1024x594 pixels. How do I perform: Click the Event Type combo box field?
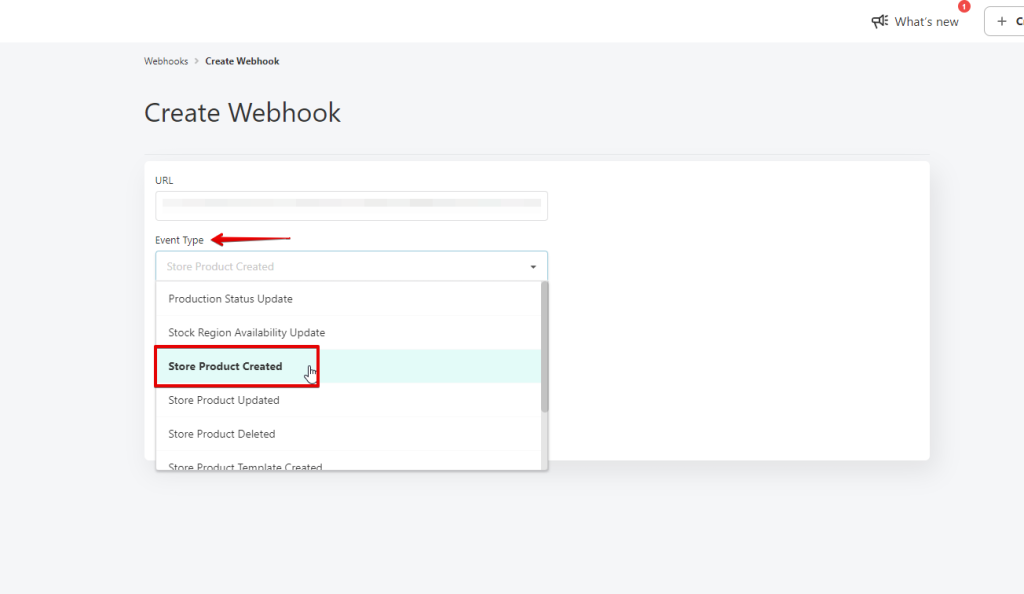[340, 267]
